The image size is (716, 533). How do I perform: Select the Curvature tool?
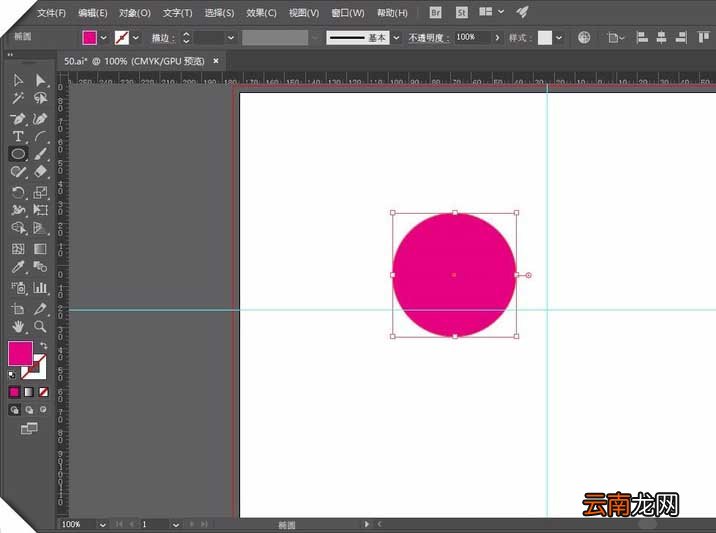point(40,119)
